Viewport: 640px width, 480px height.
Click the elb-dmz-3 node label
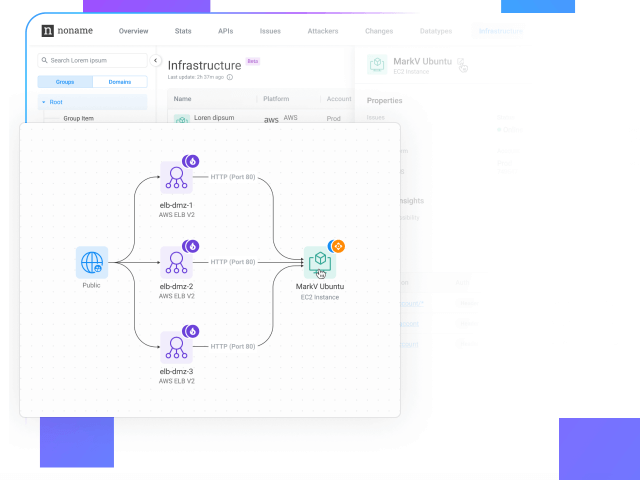[x=176, y=371]
